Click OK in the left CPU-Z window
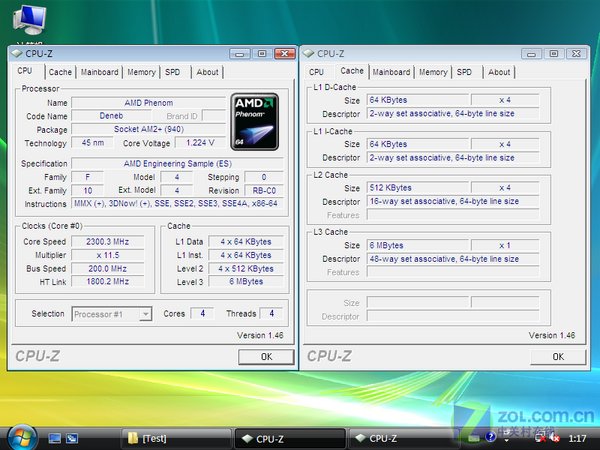600x450 pixels. coord(266,357)
